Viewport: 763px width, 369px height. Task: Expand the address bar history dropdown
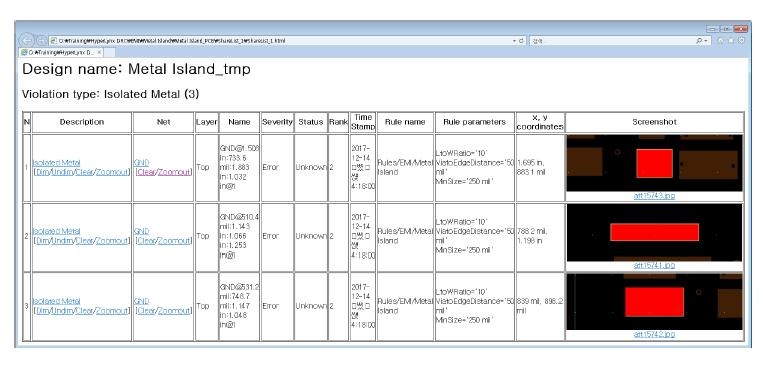(514, 41)
